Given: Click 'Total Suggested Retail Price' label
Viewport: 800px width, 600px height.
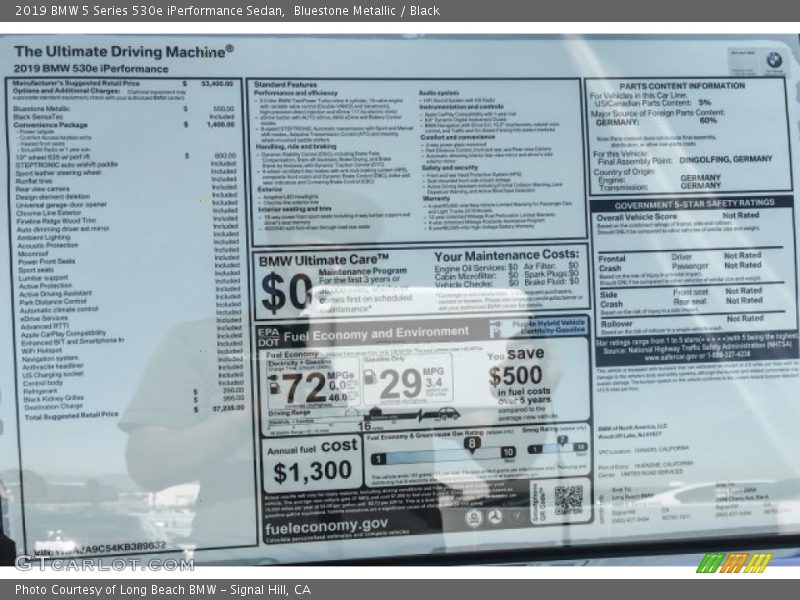Looking at the screenshot, I should (x=71, y=415).
